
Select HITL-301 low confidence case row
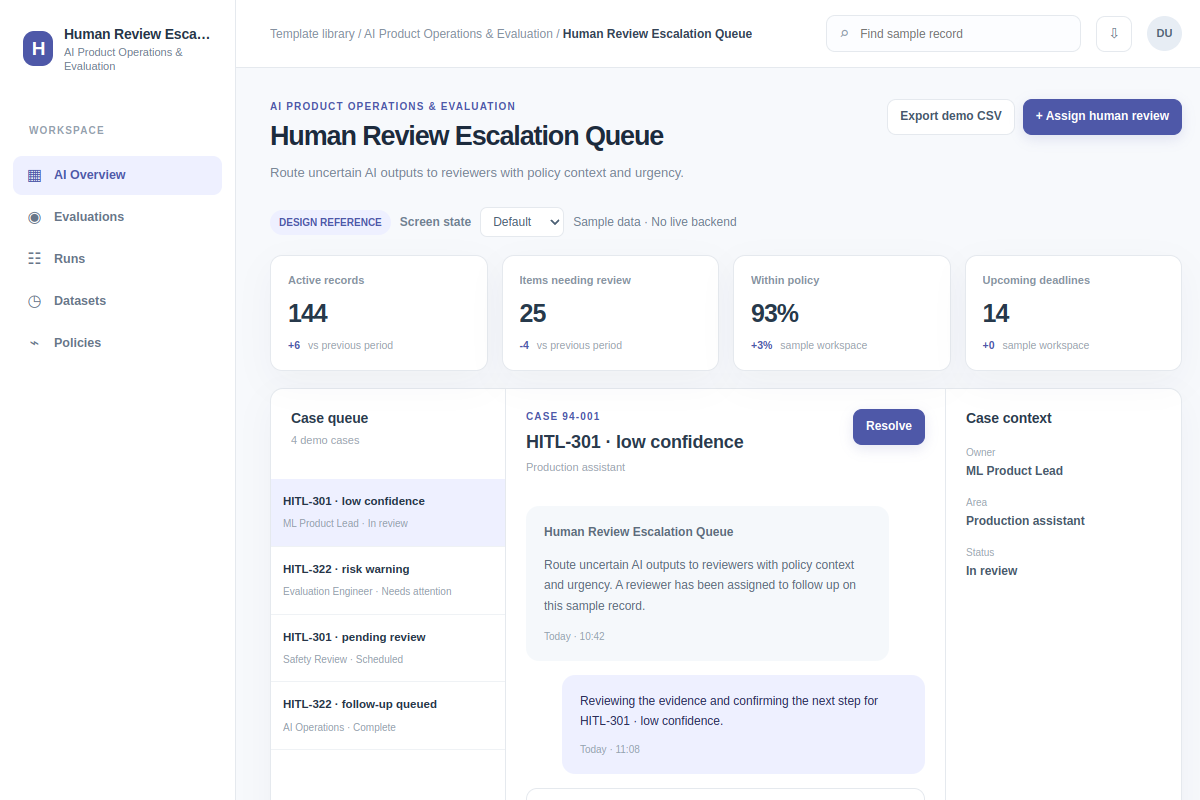click(x=388, y=513)
